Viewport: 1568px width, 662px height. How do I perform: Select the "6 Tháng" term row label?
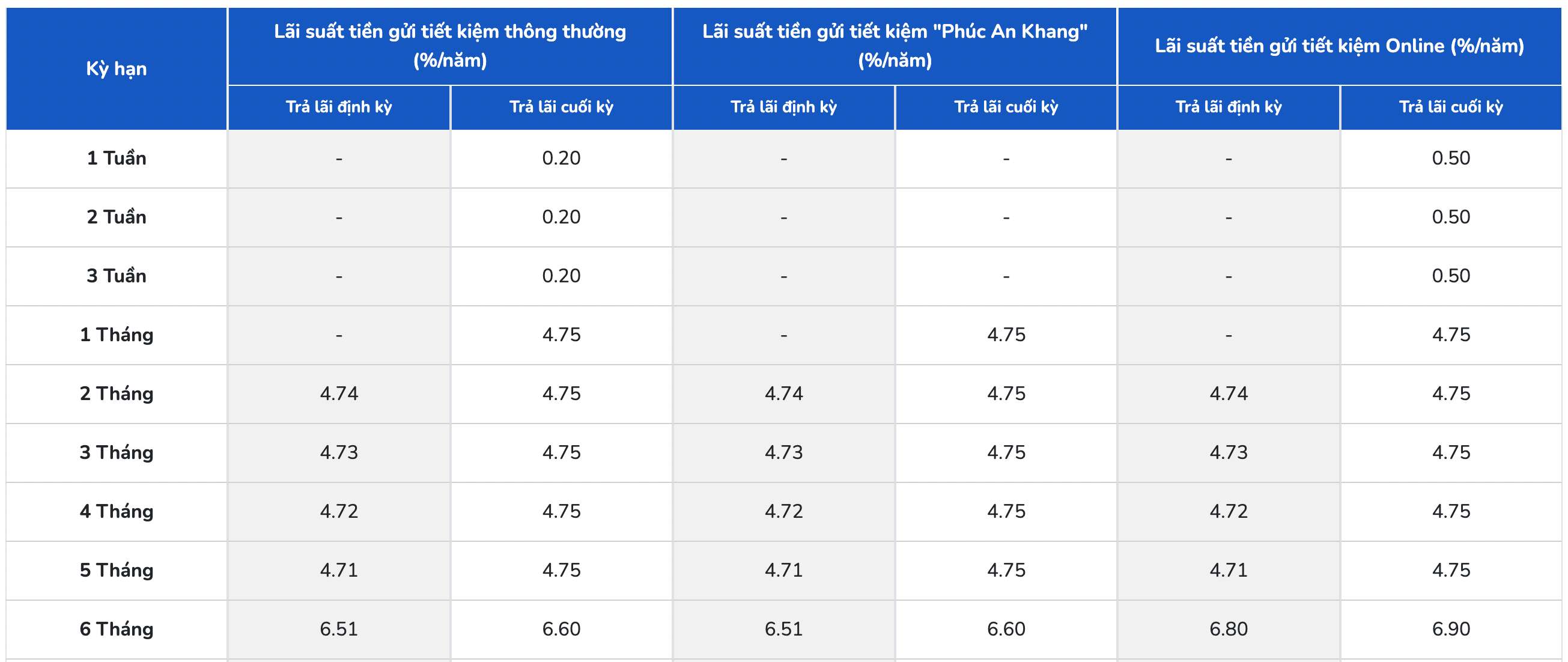[x=117, y=629]
